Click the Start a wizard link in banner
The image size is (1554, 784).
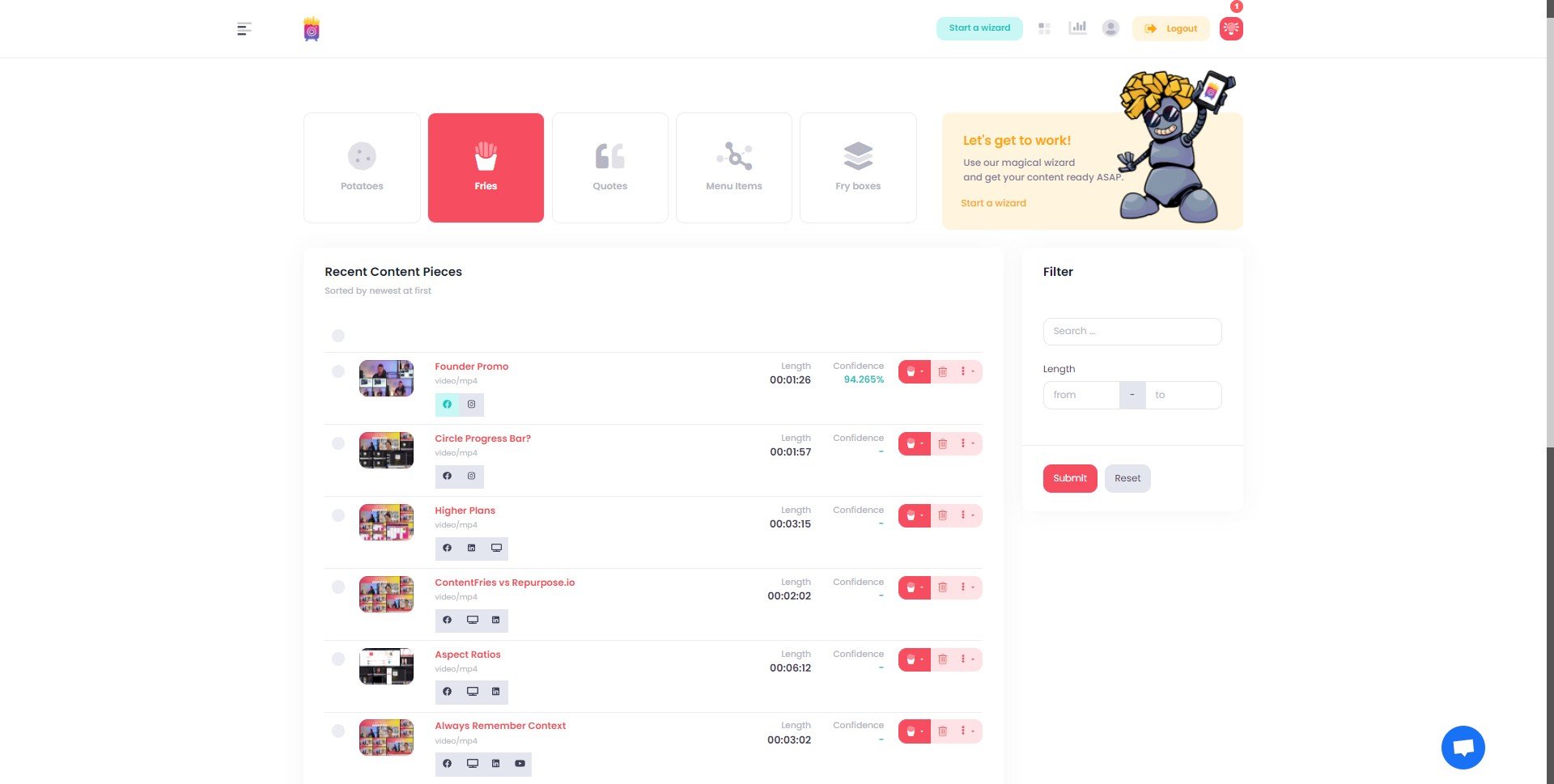pos(993,203)
